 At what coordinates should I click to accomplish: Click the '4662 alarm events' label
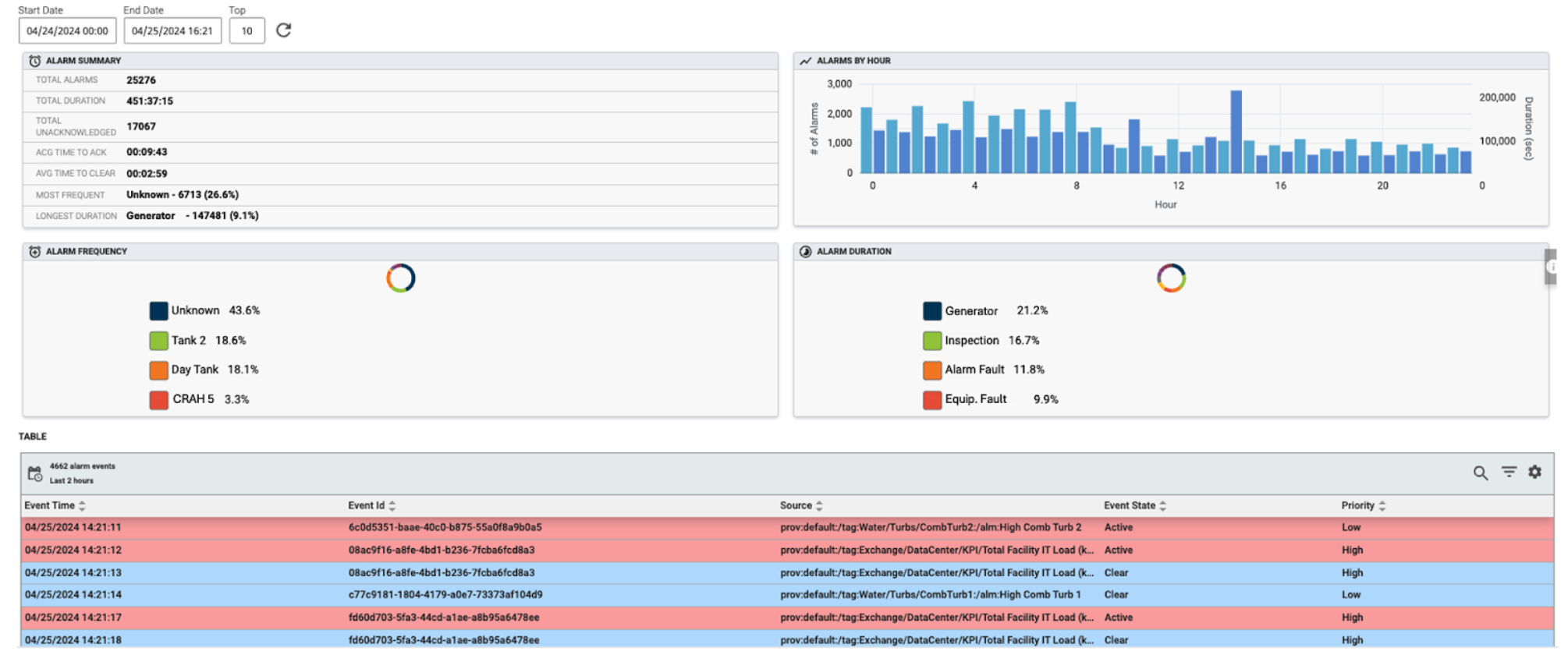coord(83,466)
